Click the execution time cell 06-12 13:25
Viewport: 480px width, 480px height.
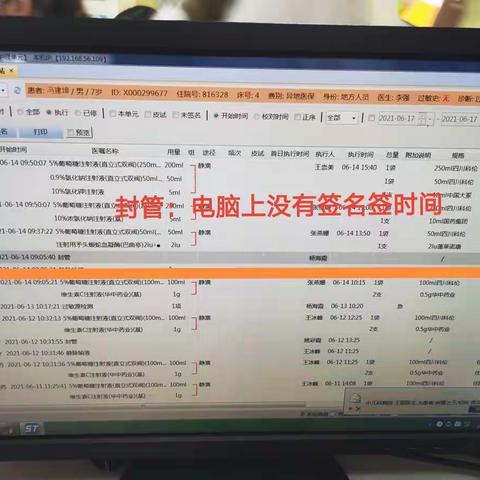(x=344, y=340)
